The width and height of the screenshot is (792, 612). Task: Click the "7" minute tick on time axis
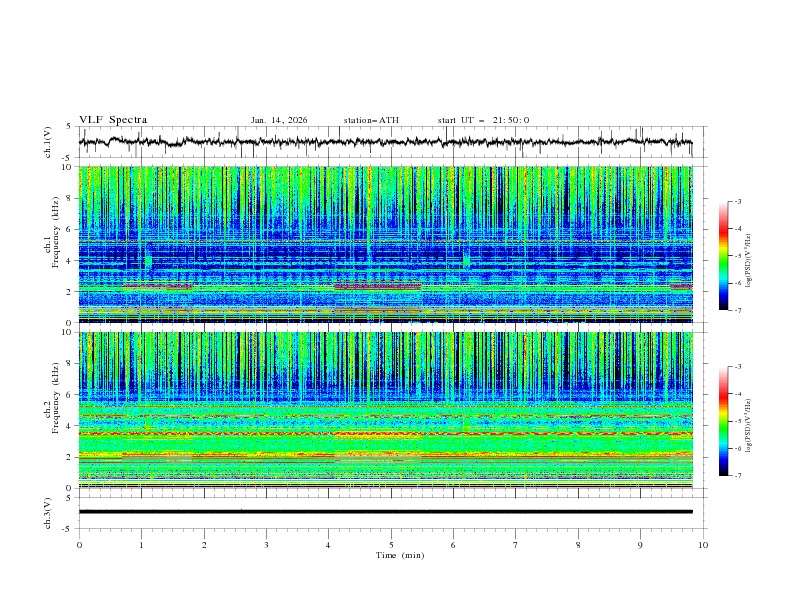click(x=516, y=545)
